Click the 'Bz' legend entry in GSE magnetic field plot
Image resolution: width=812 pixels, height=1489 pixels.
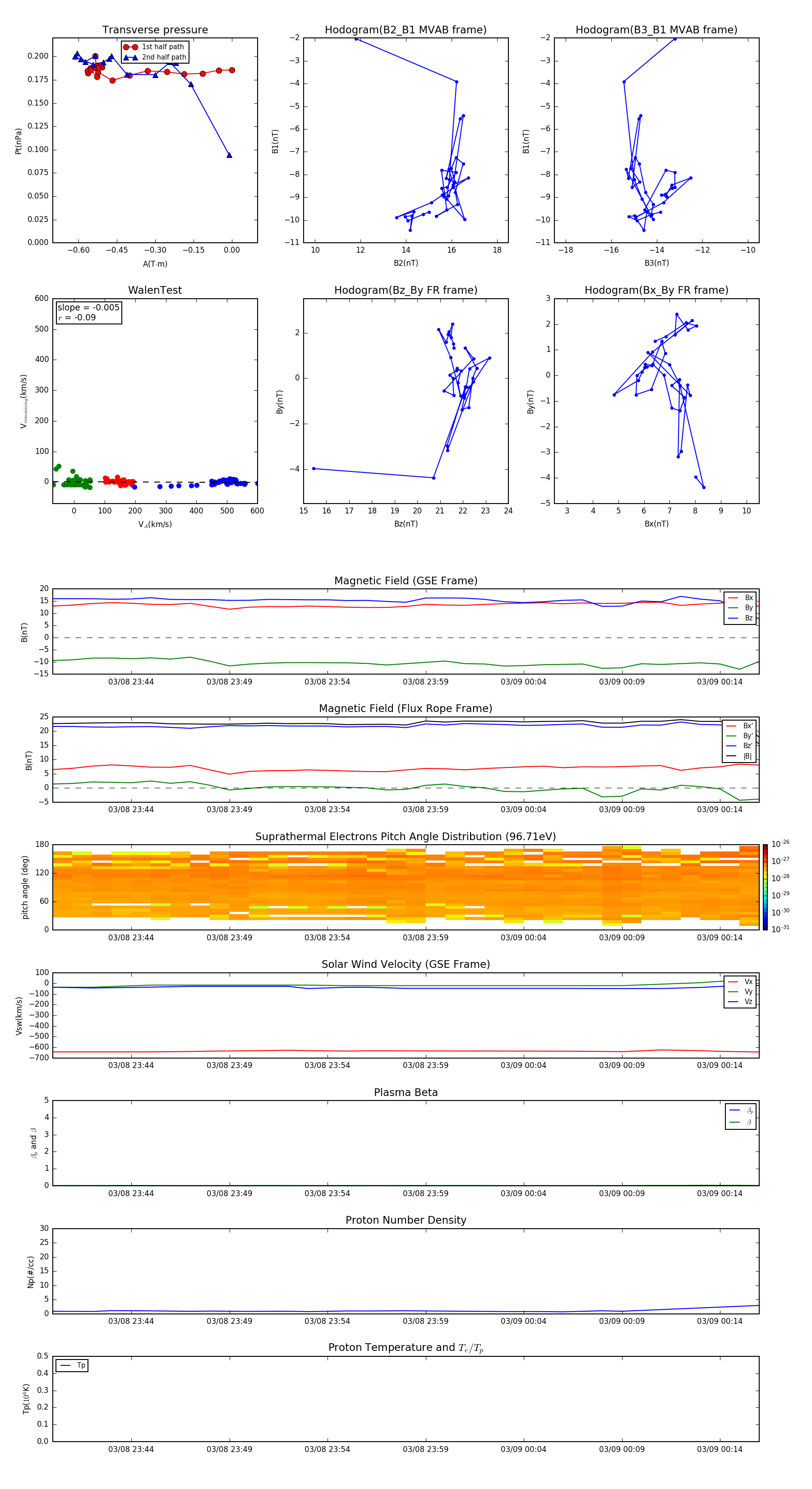click(740, 618)
